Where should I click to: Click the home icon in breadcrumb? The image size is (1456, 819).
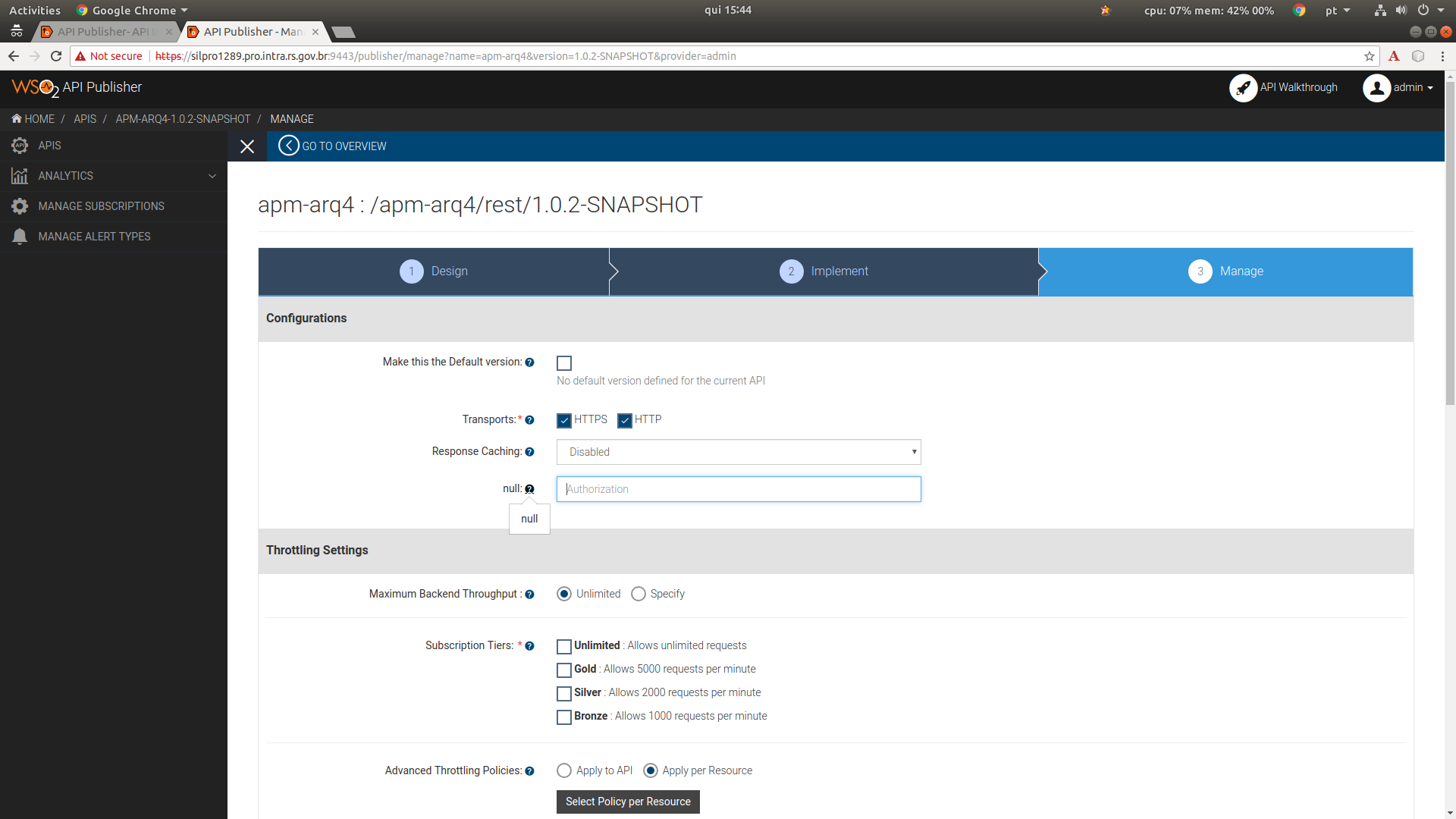pyautogui.click(x=17, y=119)
